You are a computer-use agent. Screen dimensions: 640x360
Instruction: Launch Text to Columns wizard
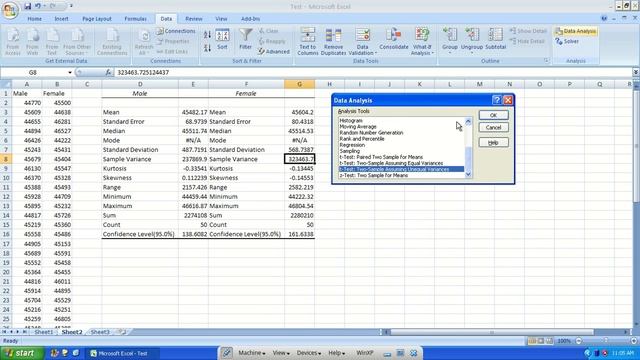[x=308, y=42]
